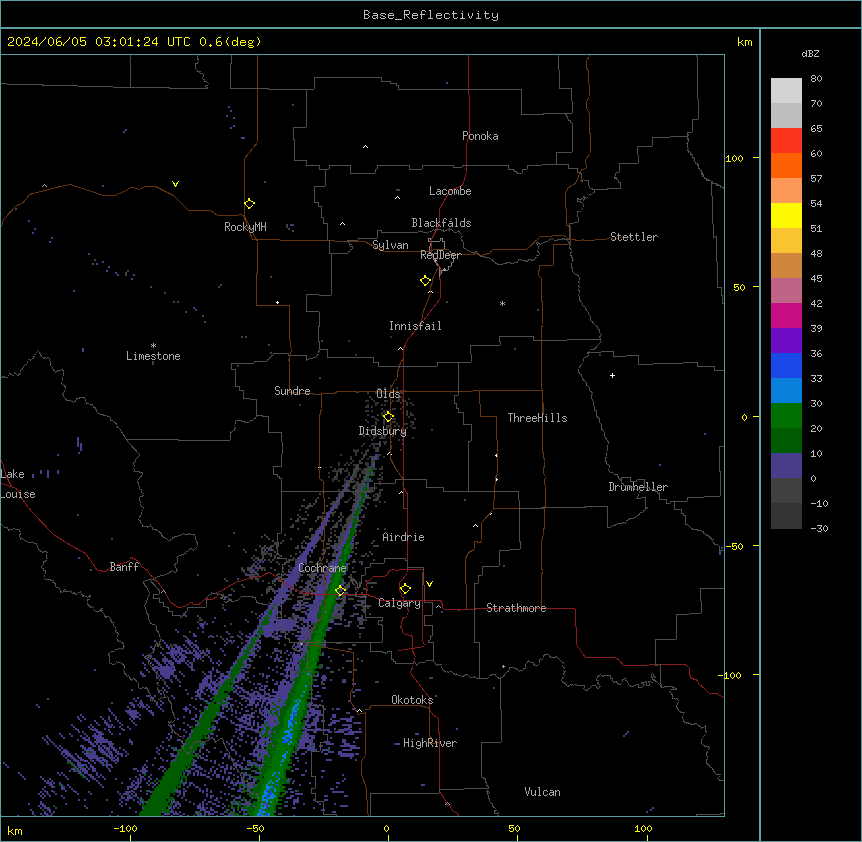Click the asterisk marker above Limestone
The image size is (862, 842).
point(153,346)
